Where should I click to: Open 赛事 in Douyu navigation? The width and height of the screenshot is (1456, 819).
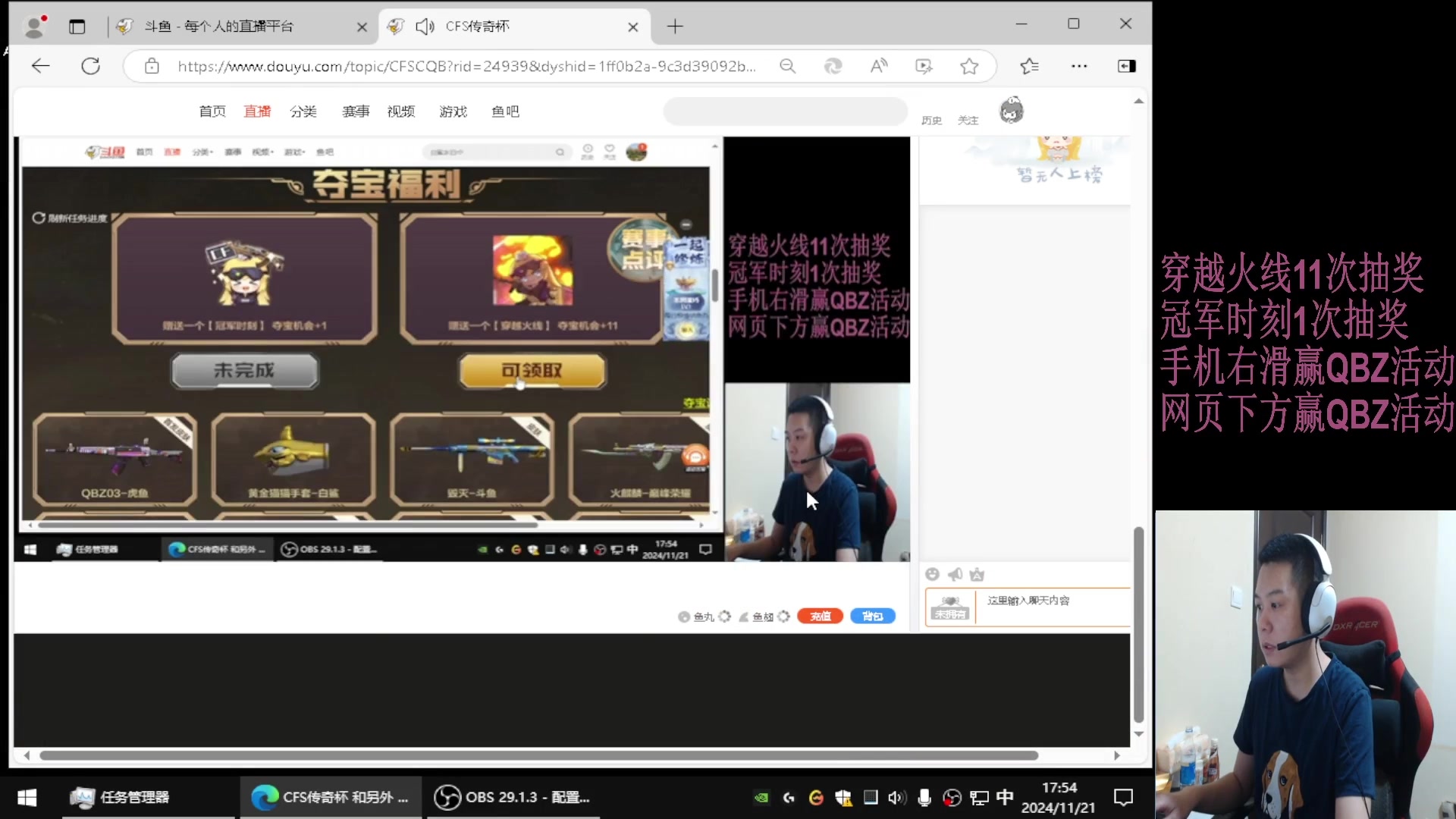[356, 111]
